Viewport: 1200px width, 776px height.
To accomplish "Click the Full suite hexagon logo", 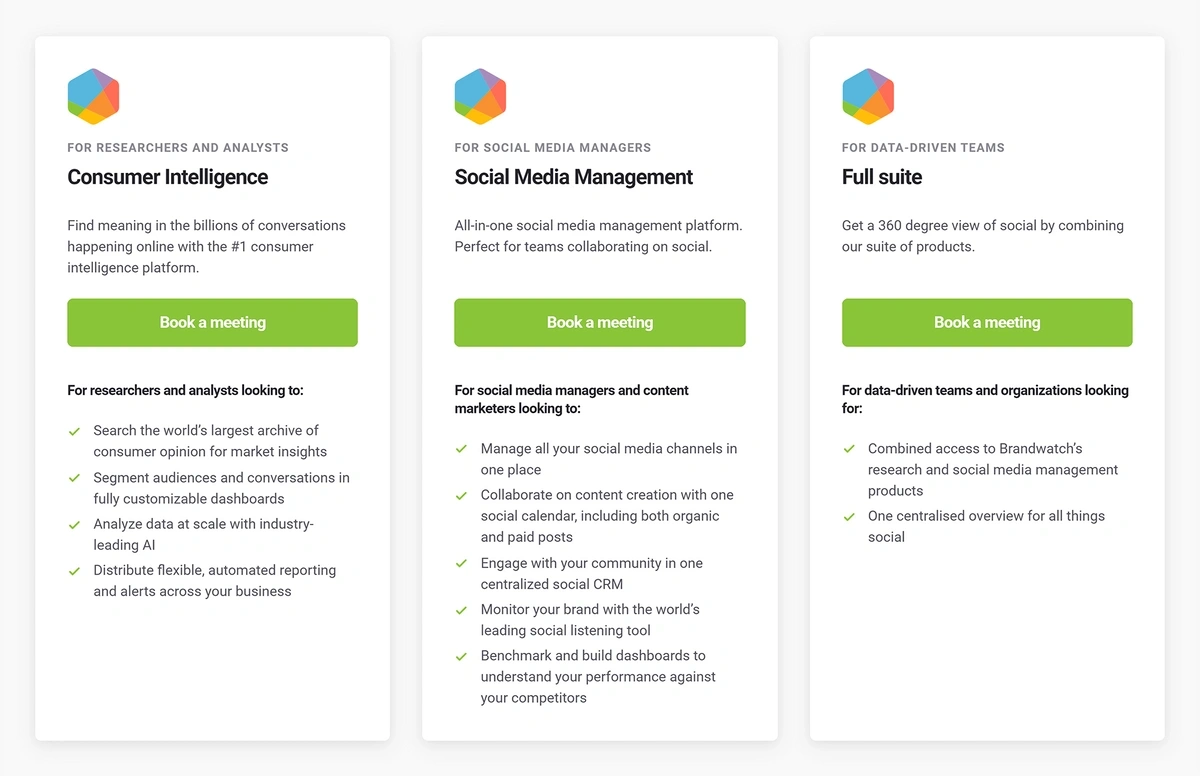I will pyautogui.click(x=868, y=96).
